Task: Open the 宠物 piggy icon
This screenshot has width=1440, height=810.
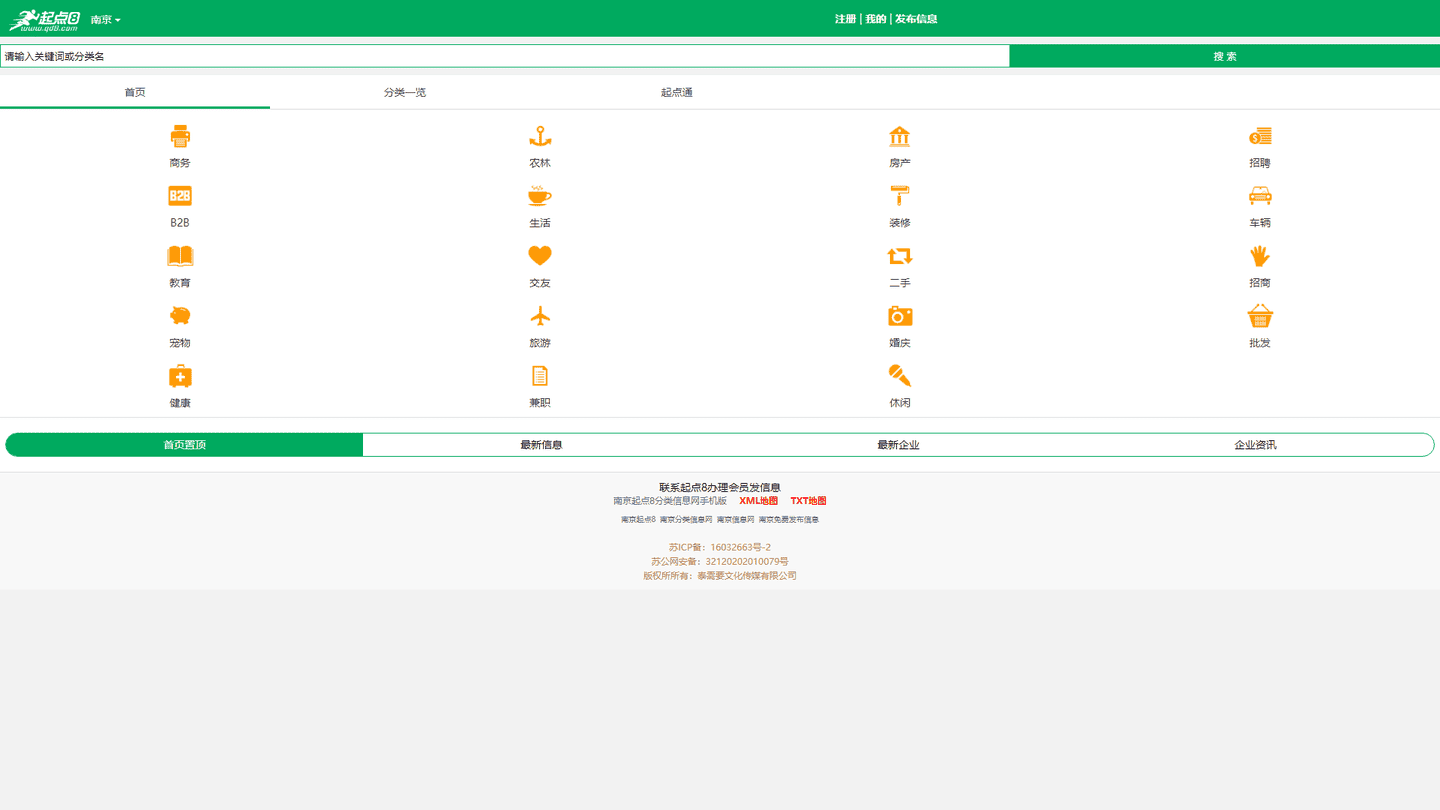Action: pos(180,316)
